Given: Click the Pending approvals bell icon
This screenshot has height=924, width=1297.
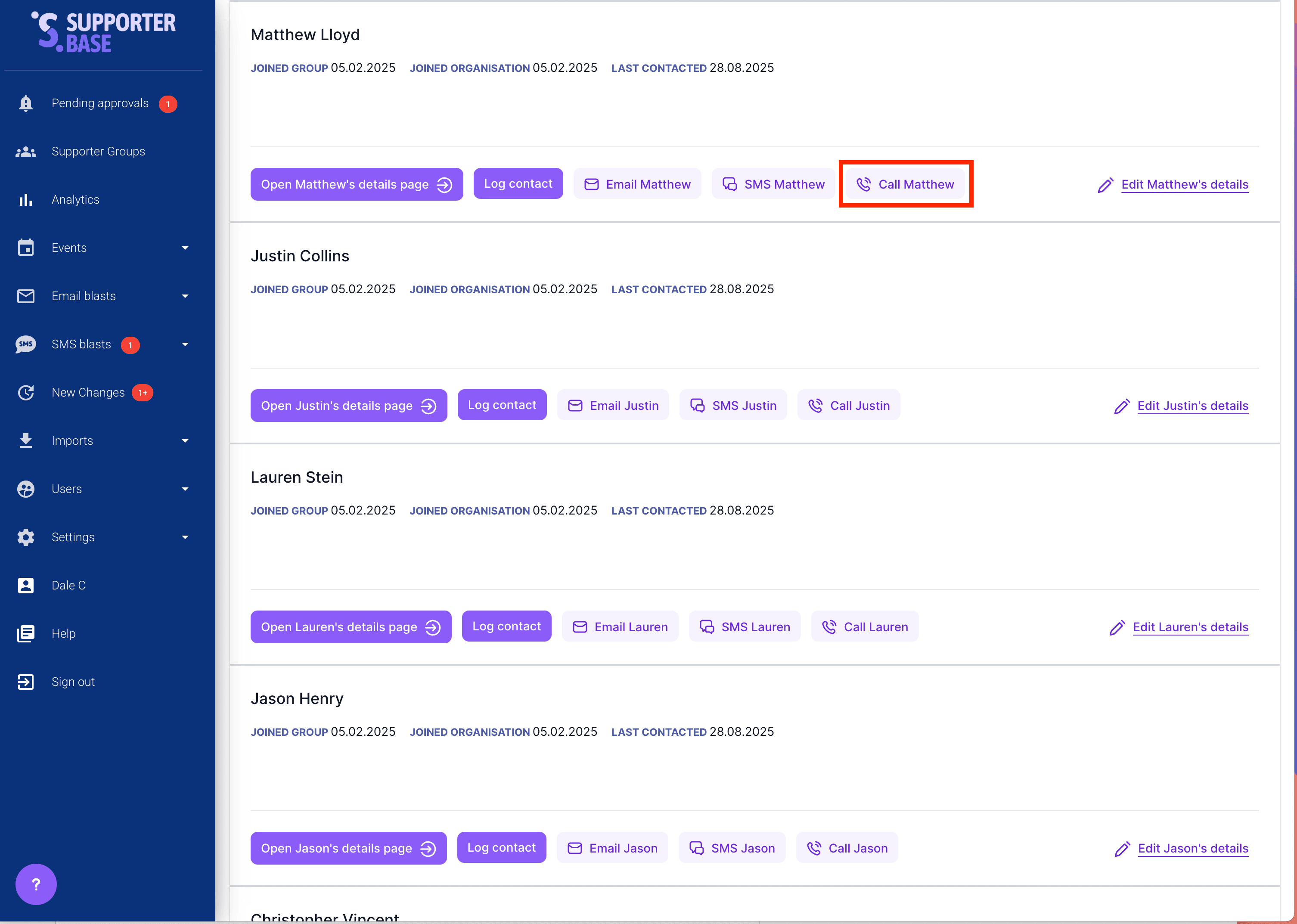Looking at the screenshot, I should 25,103.
